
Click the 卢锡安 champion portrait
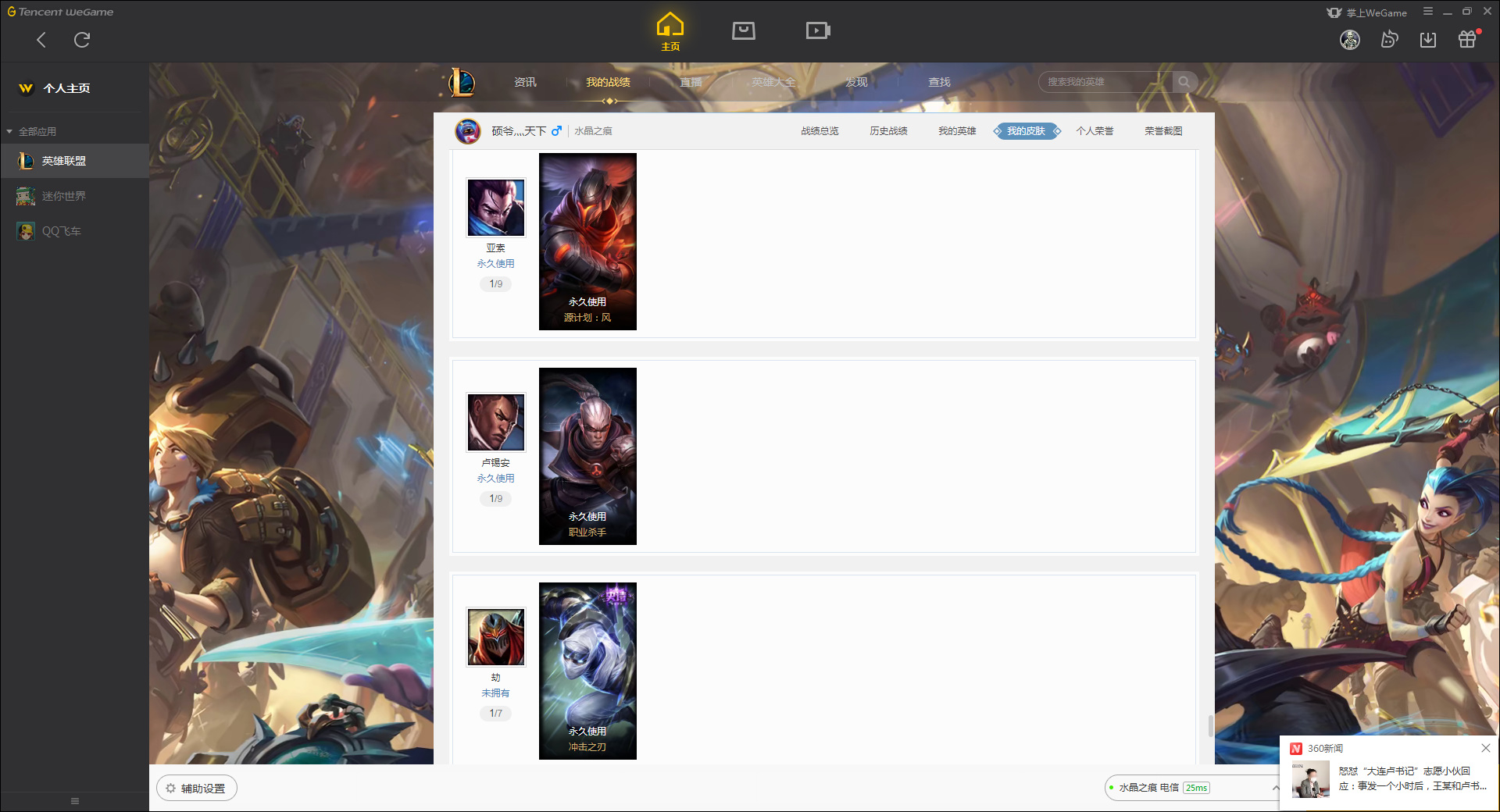click(496, 422)
